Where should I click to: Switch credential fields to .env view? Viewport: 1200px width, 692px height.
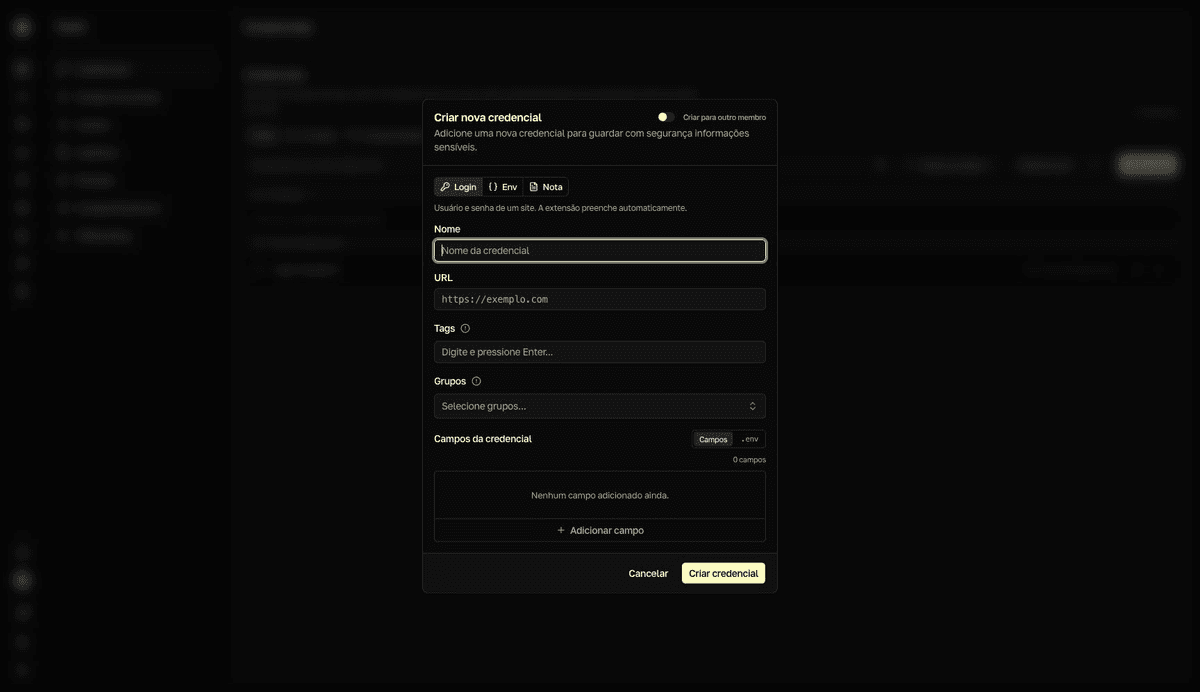[749, 439]
